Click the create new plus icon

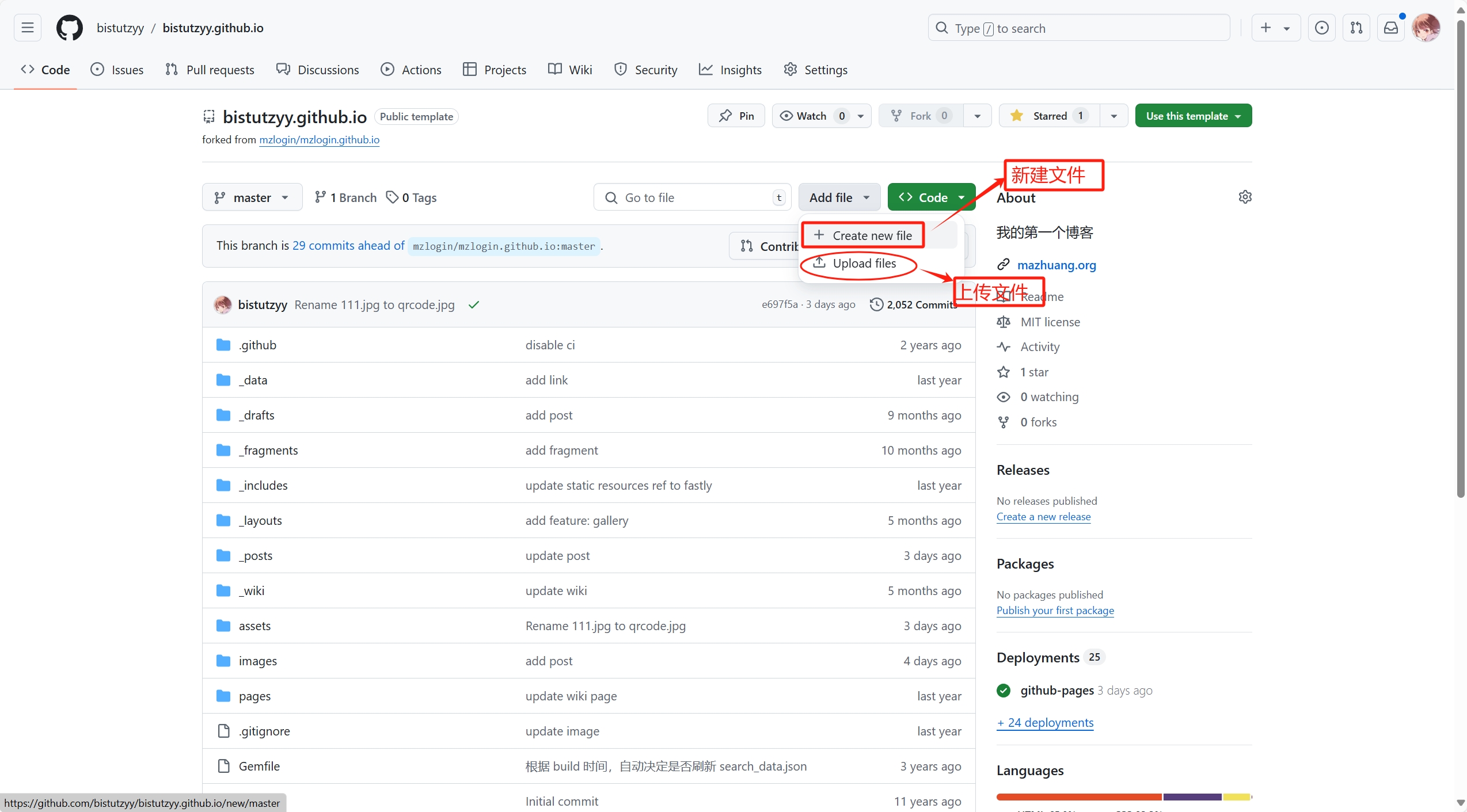1265,28
